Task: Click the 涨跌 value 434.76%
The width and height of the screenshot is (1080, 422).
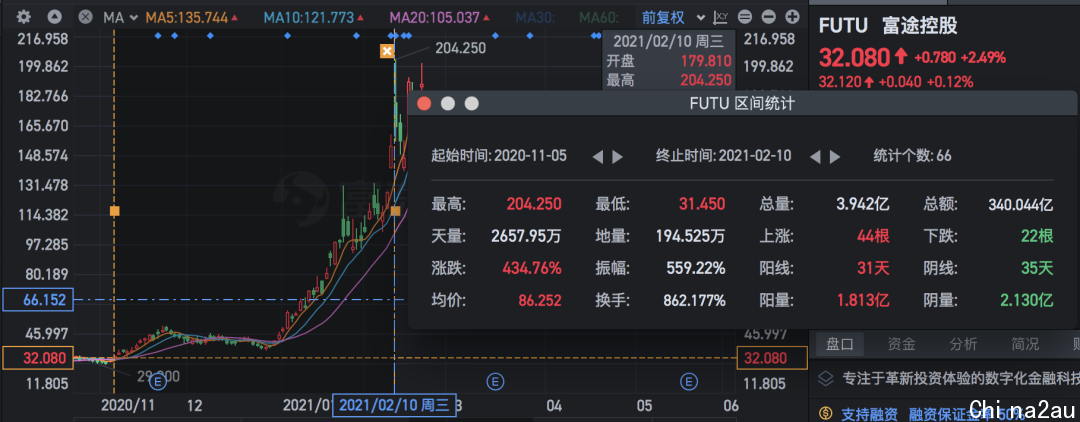Action: click(532, 268)
